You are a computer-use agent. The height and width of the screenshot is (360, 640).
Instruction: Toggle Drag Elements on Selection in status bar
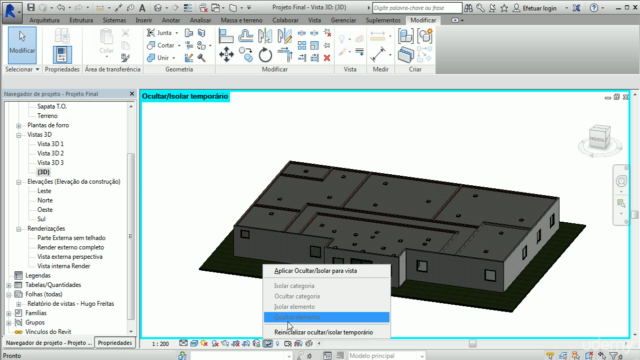(601, 356)
